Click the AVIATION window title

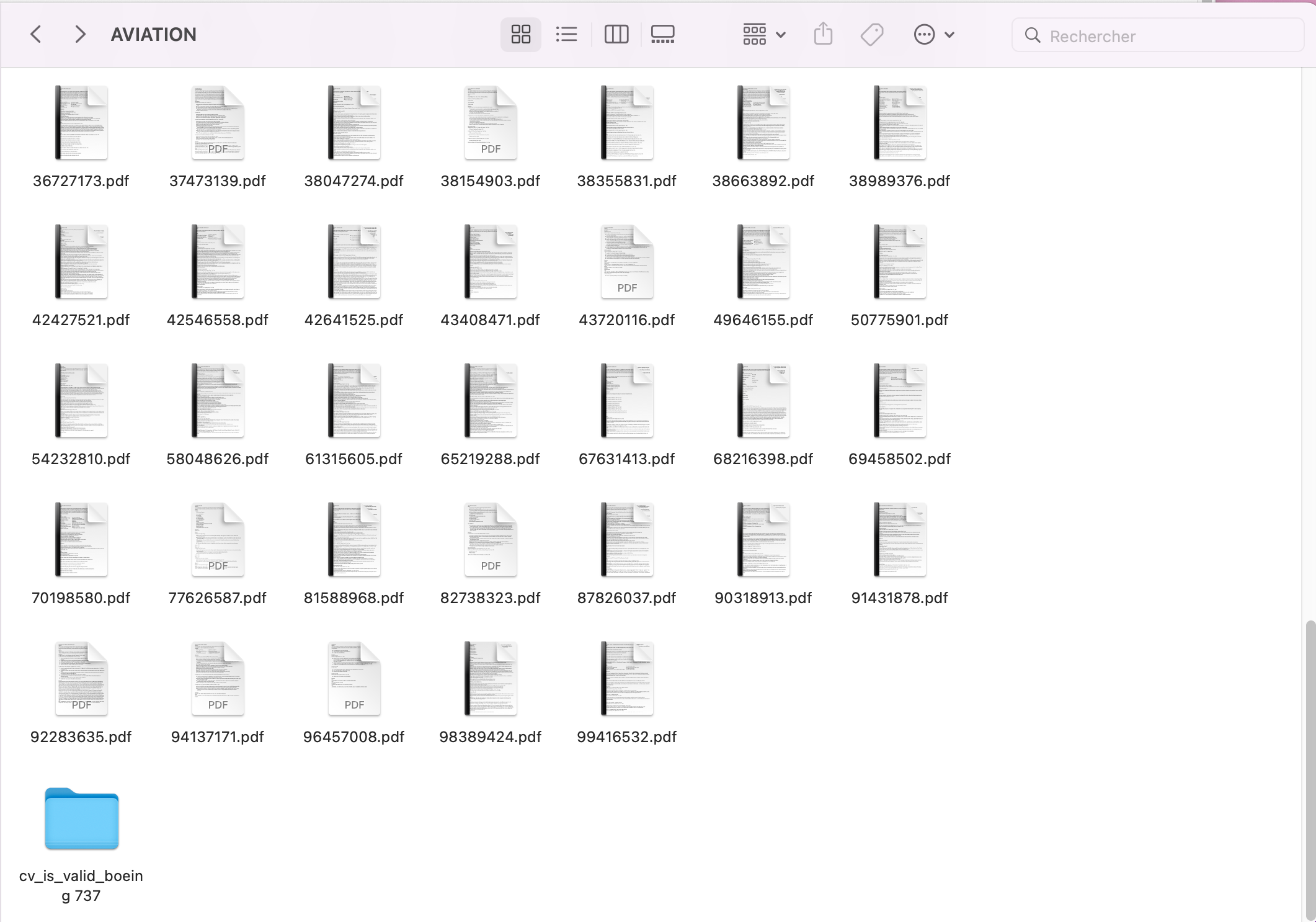[x=153, y=34]
